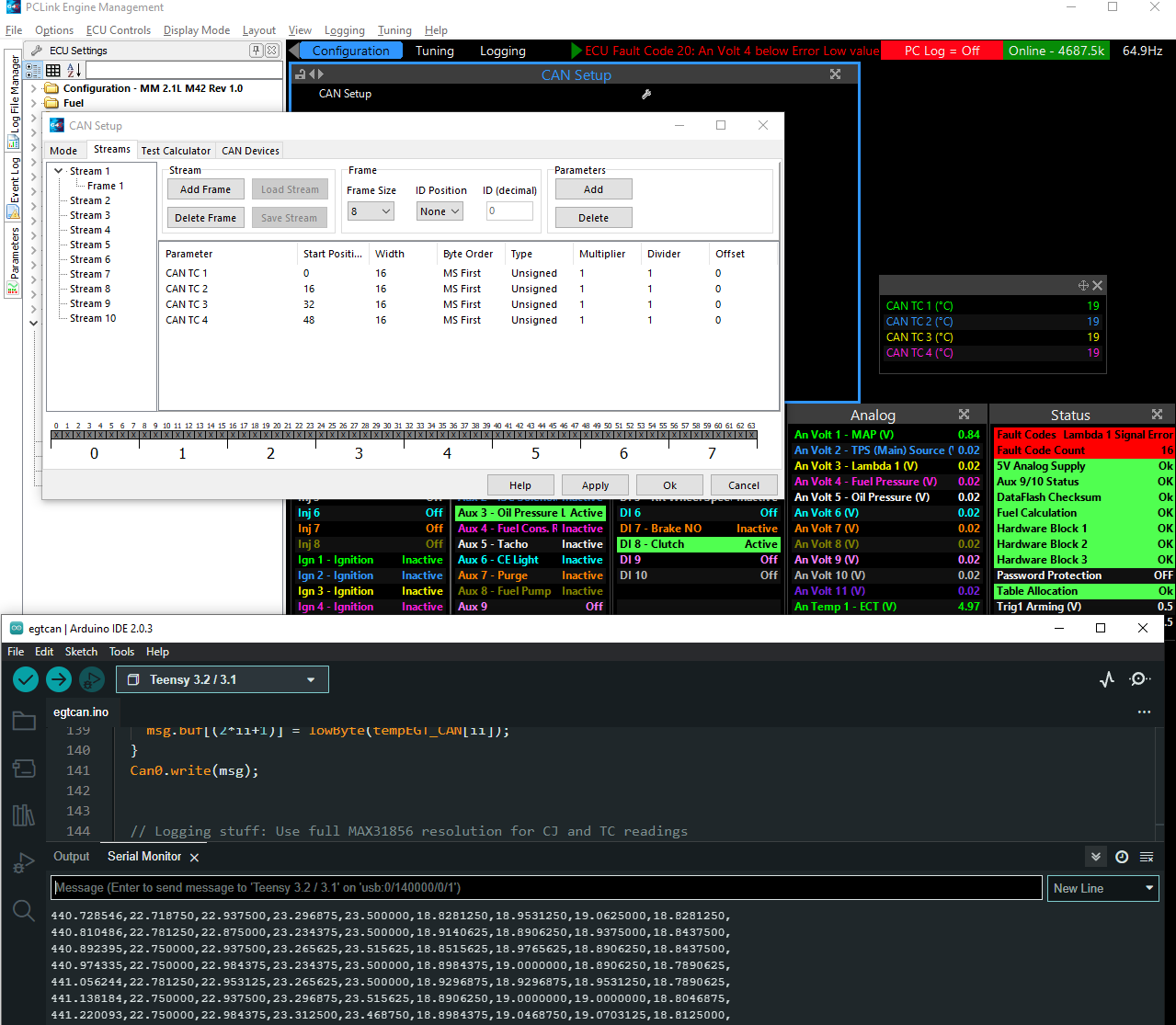Image resolution: width=1176 pixels, height=1025 pixels.
Task: Click the Upload arrow button in Arduino IDE
Action: (59, 679)
